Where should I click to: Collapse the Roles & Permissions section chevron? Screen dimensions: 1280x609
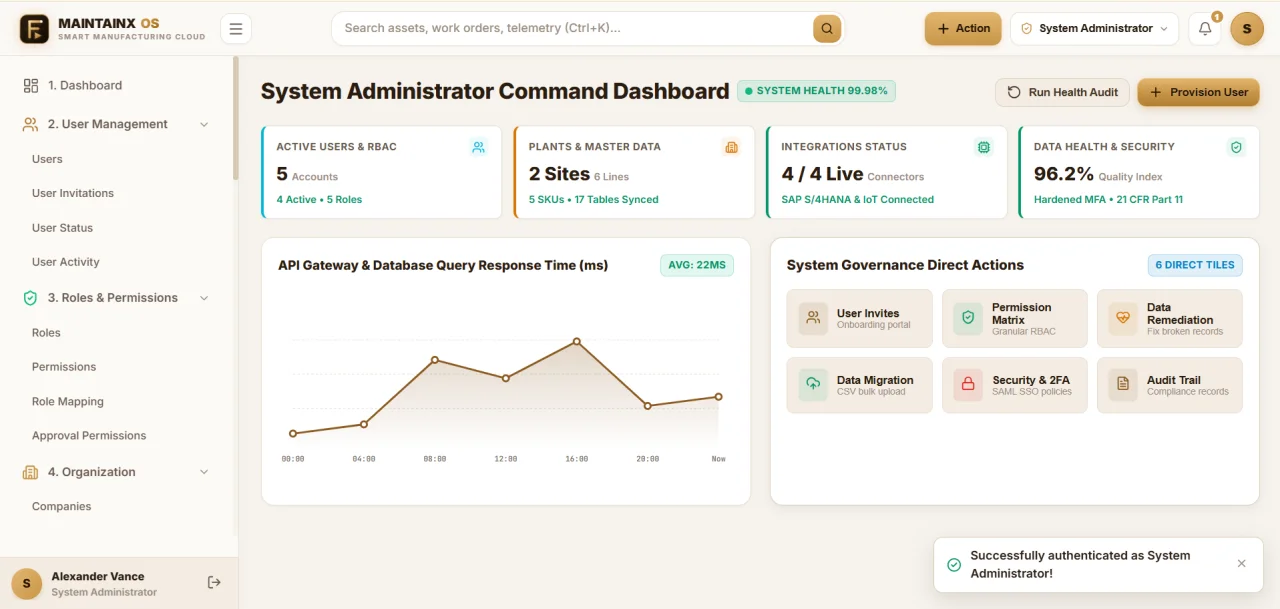pos(204,298)
